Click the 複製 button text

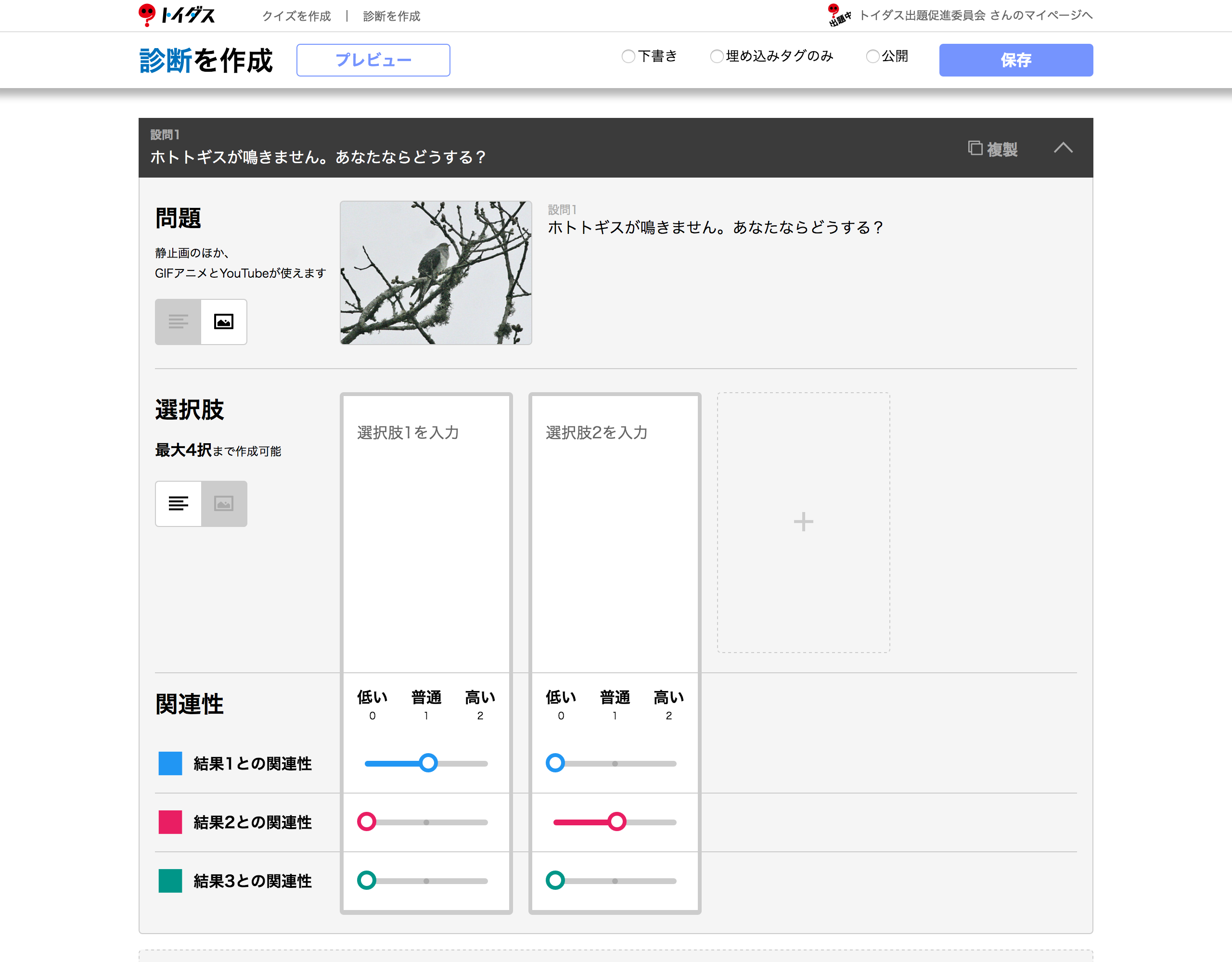coord(1002,149)
